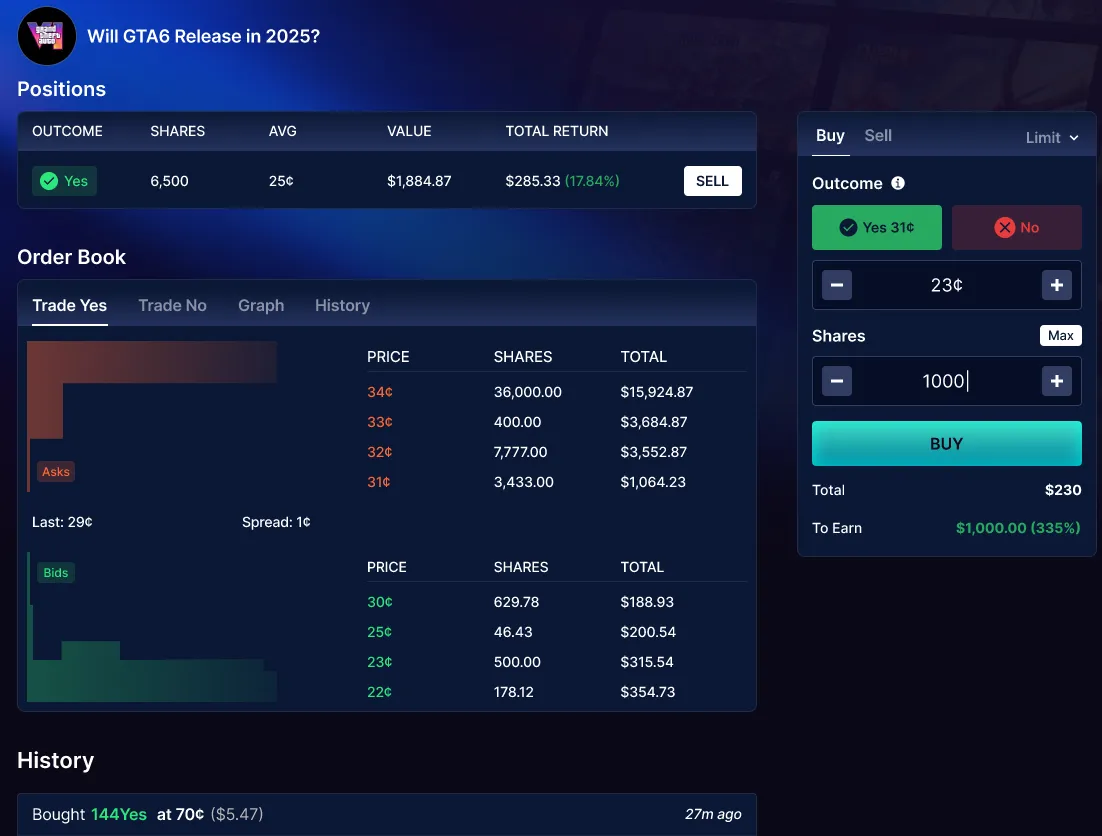This screenshot has width=1102, height=836.
Task: Open the Trade No tab
Action: click(172, 306)
